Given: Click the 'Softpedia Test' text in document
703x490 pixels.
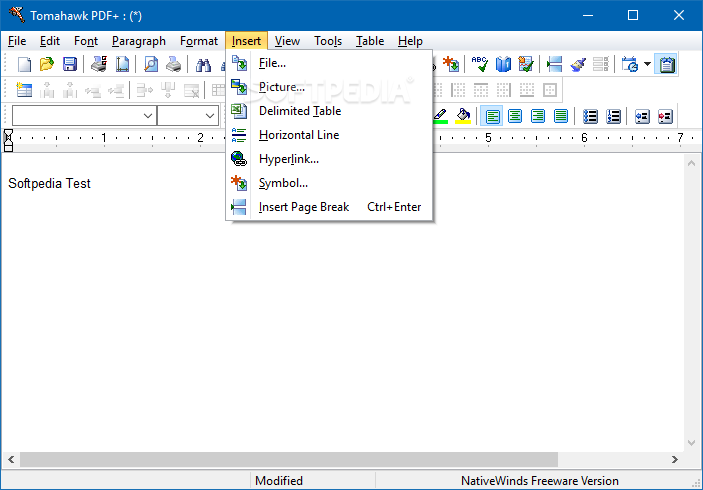Looking at the screenshot, I should 49,183.
